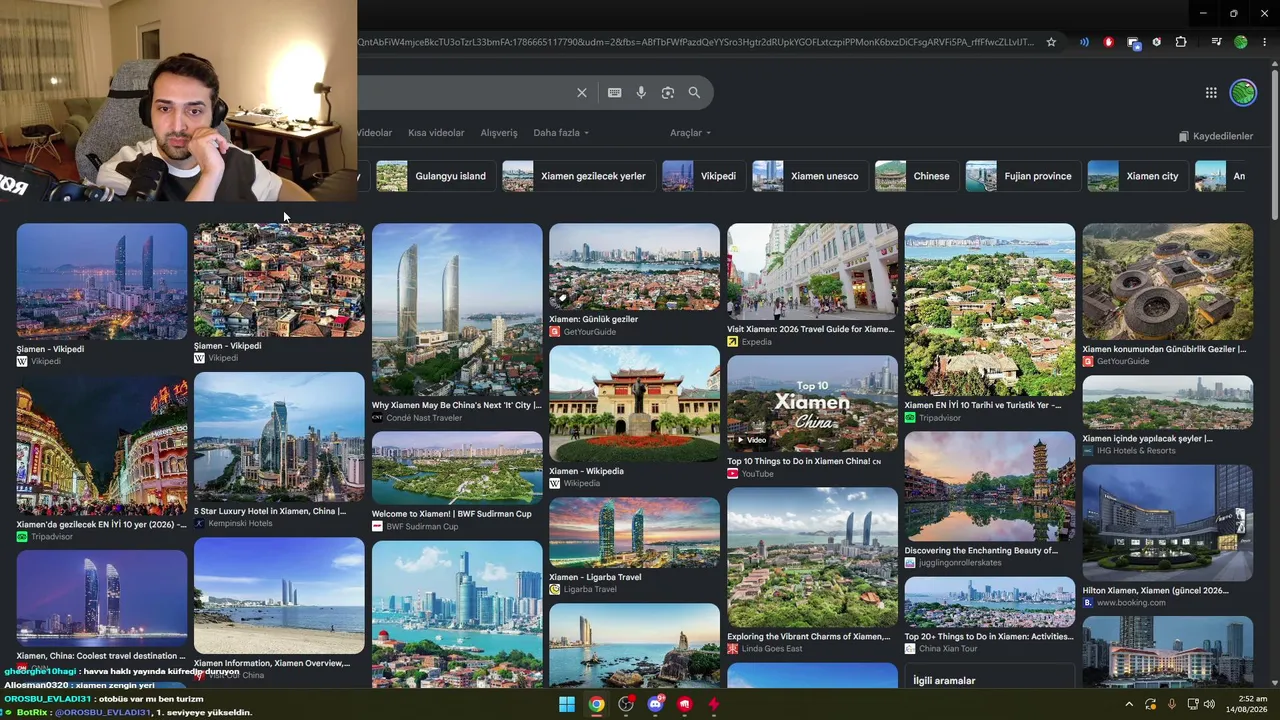
Task: Open the GetYourGuide Günlük geziler image
Action: (634, 267)
